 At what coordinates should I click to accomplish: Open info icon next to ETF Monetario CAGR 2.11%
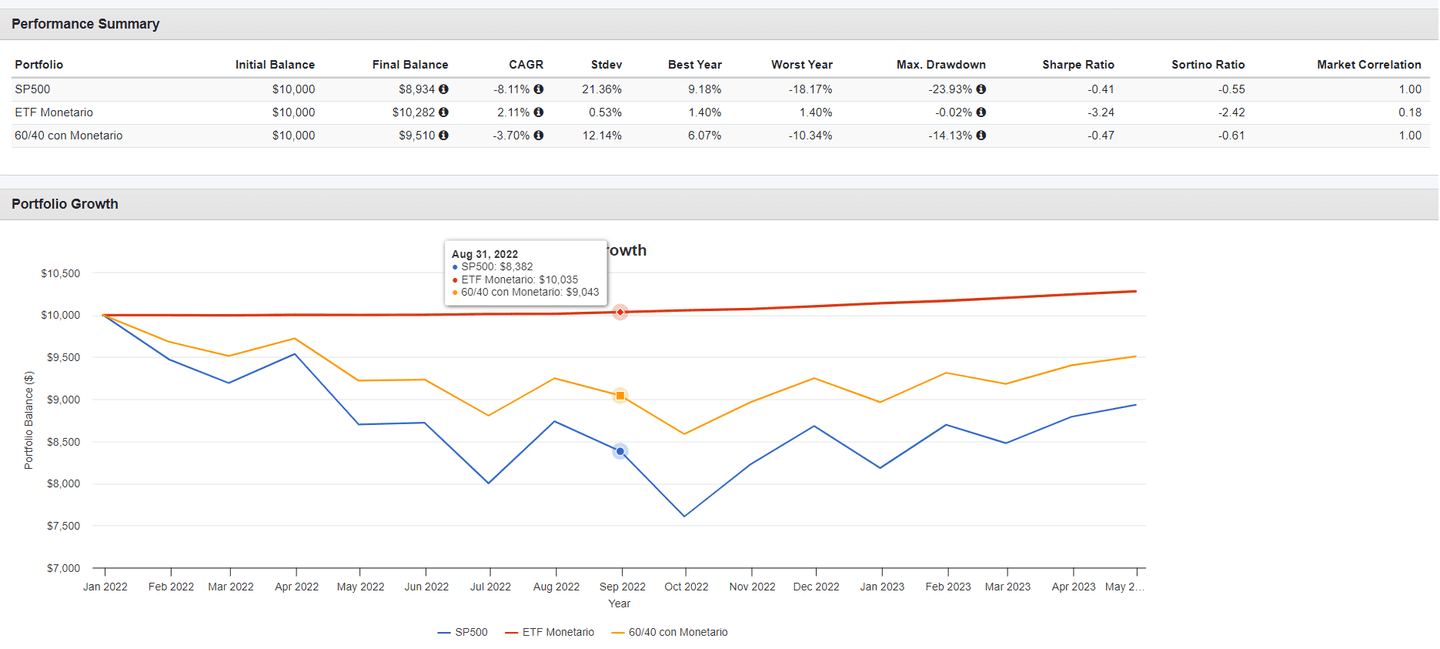coord(538,112)
